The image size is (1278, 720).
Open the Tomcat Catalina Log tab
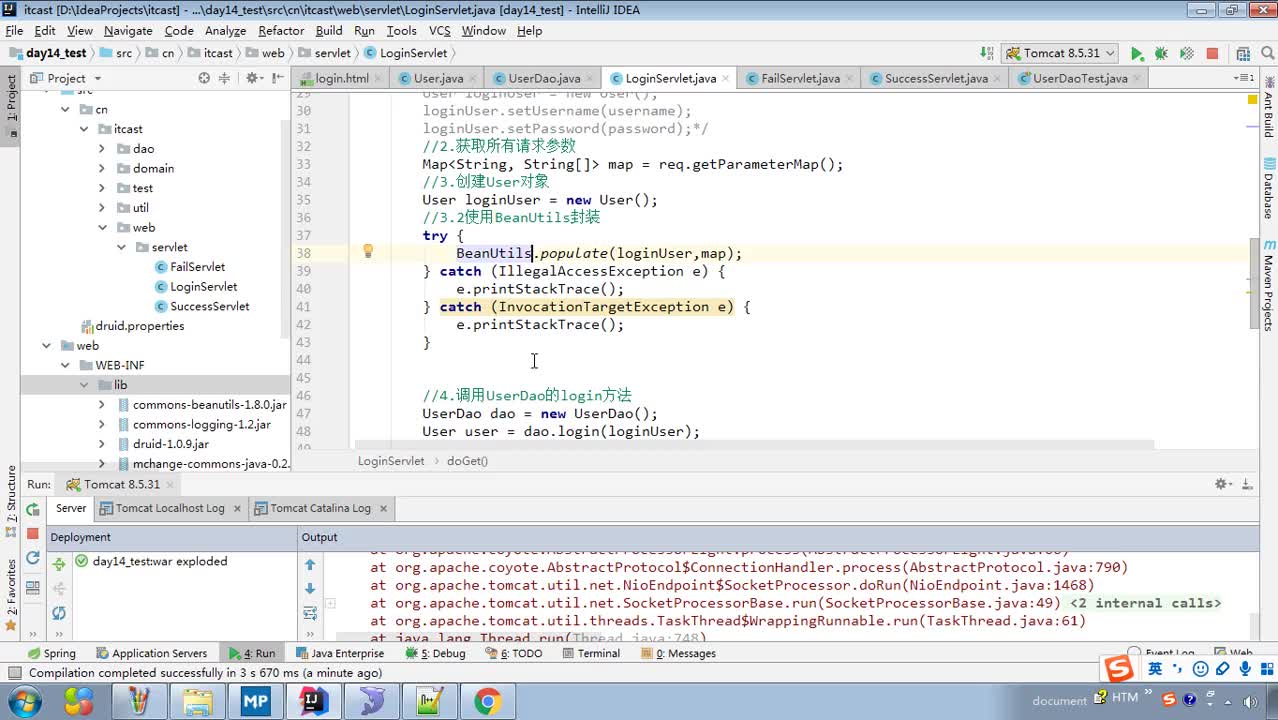[320, 508]
